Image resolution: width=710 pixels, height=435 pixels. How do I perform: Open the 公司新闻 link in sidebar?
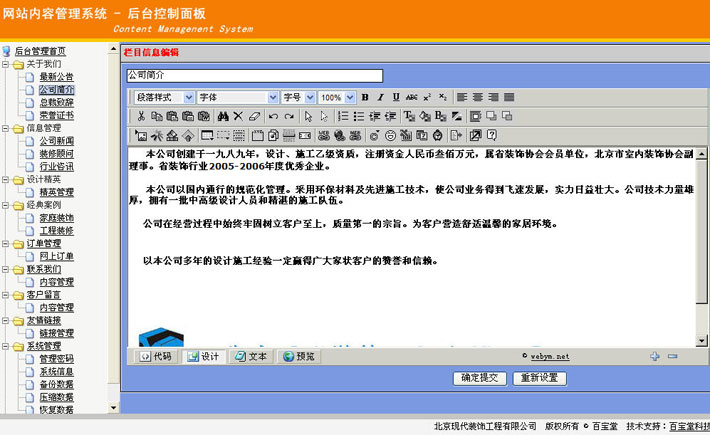point(56,141)
